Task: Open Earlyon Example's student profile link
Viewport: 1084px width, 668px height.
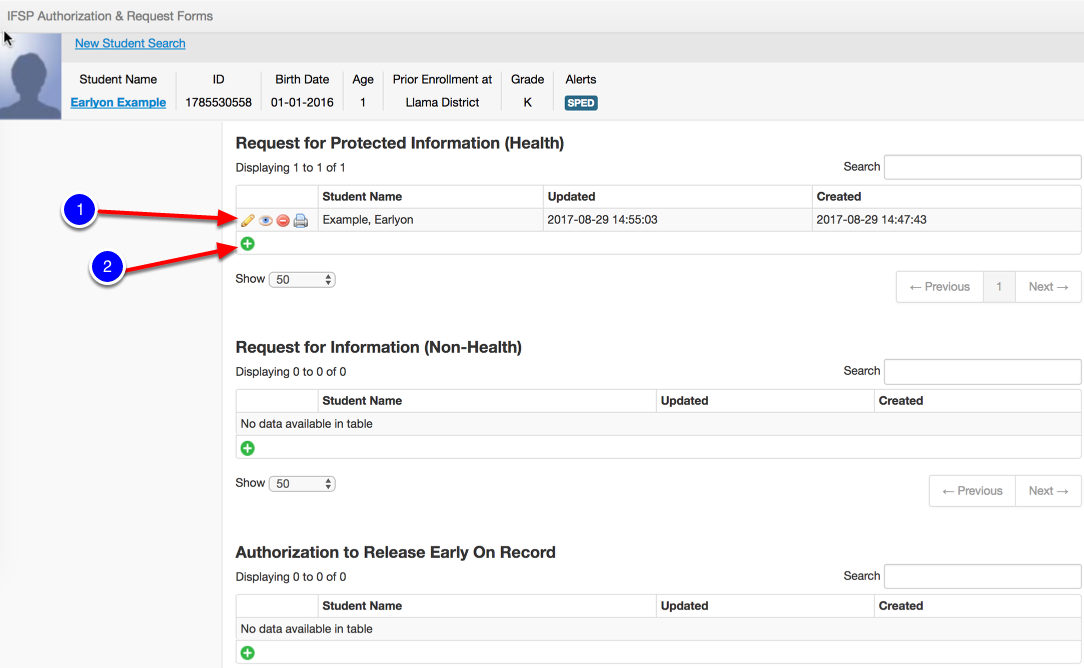Action: coord(118,102)
